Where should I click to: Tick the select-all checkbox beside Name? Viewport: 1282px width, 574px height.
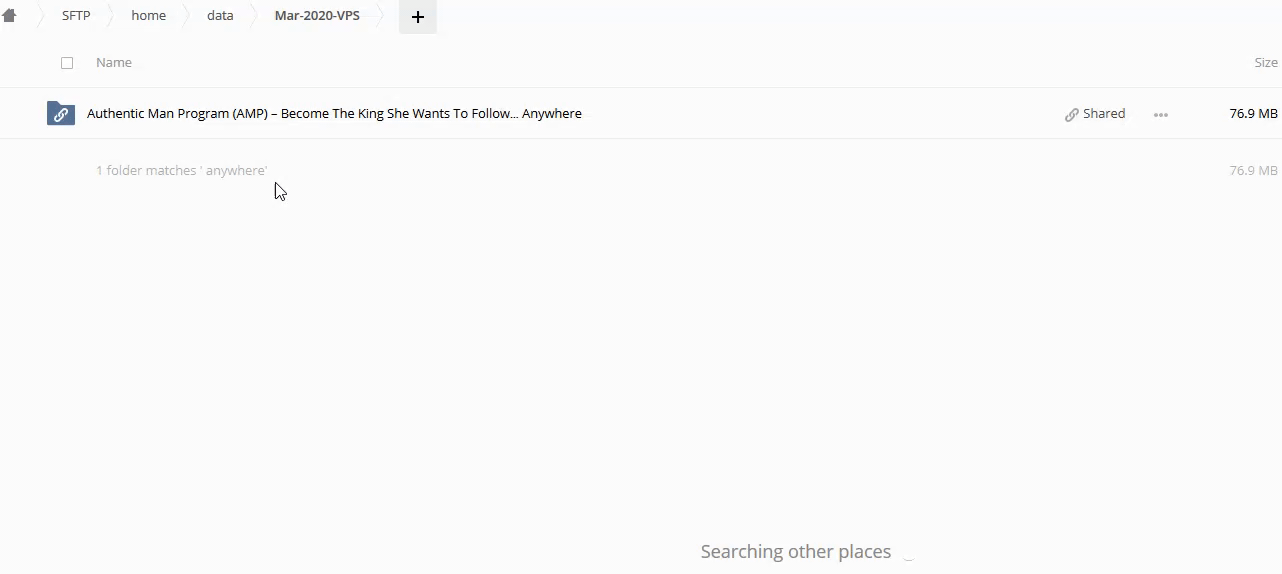pos(67,63)
